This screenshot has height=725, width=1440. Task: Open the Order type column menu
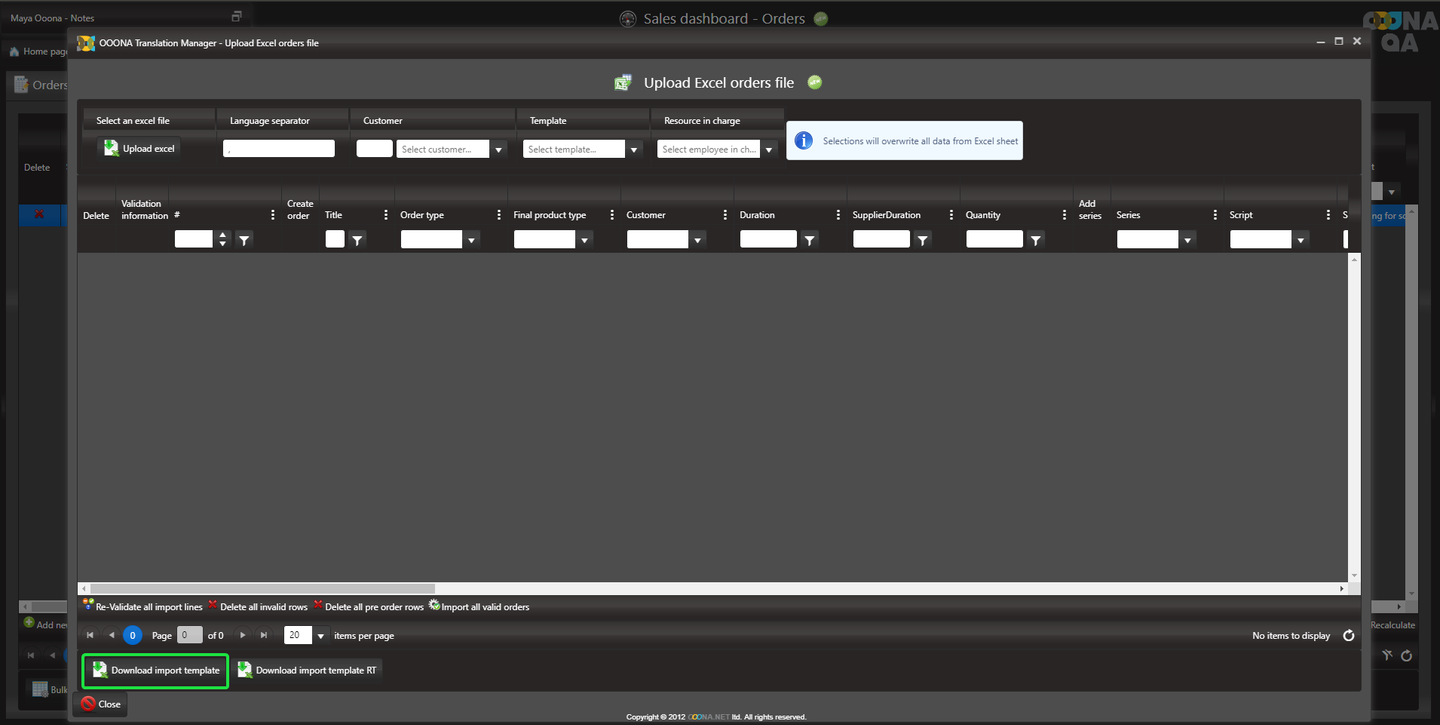(x=499, y=215)
